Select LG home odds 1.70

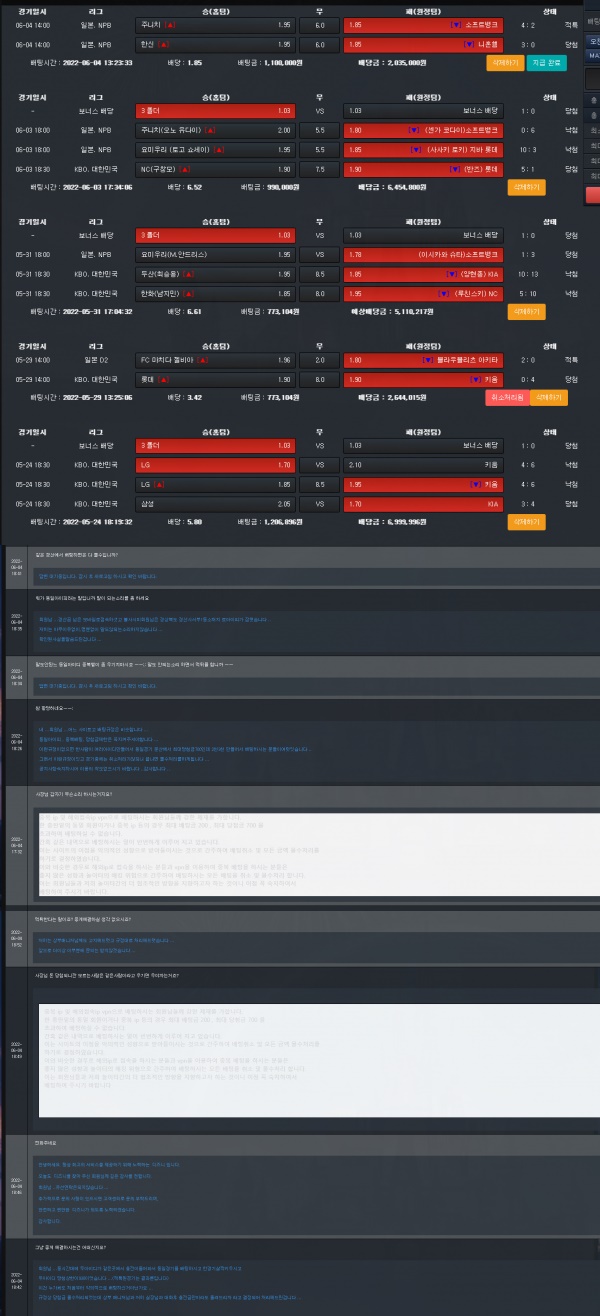pos(214,465)
